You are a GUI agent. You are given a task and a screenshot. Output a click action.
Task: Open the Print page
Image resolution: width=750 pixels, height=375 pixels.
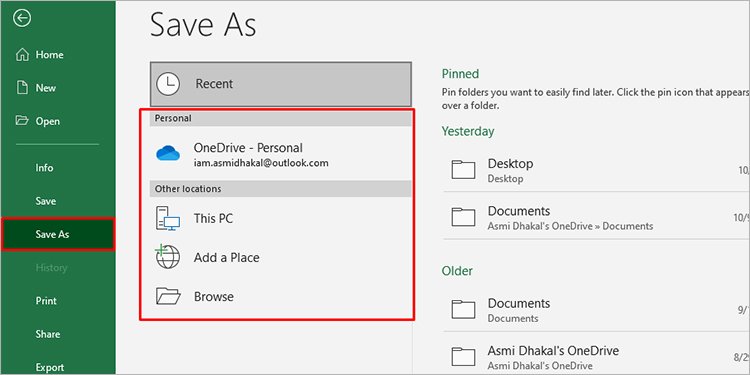click(x=58, y=301)
